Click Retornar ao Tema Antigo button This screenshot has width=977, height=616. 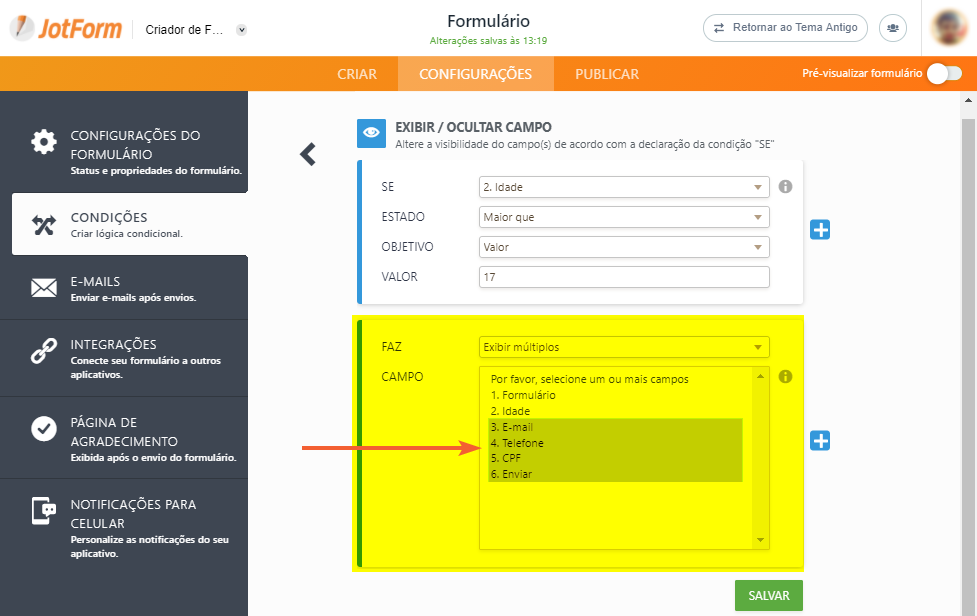(x=785, y=28)
